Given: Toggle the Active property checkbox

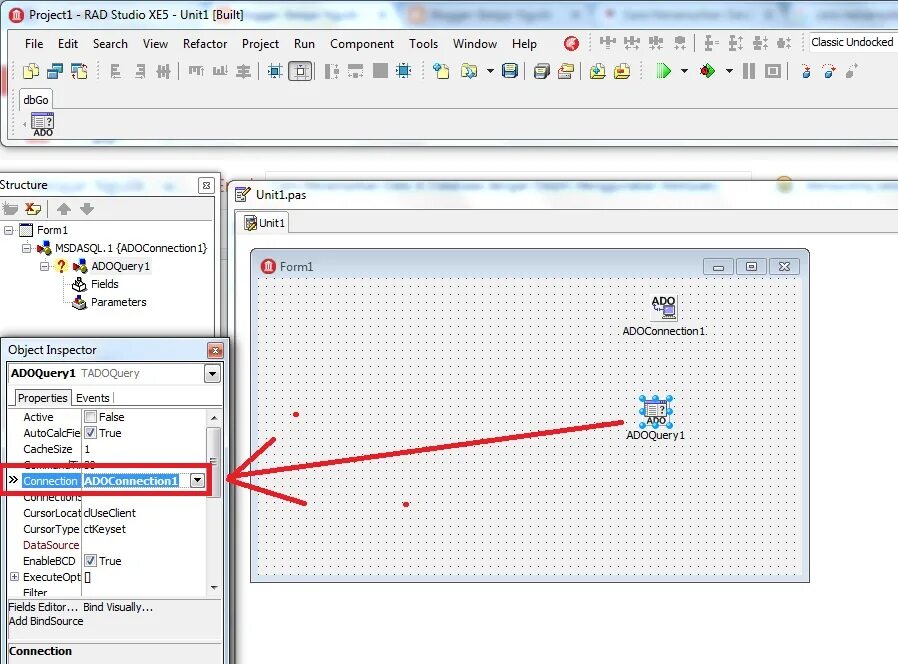Looking at the screenshot, I should pos(90,417).
